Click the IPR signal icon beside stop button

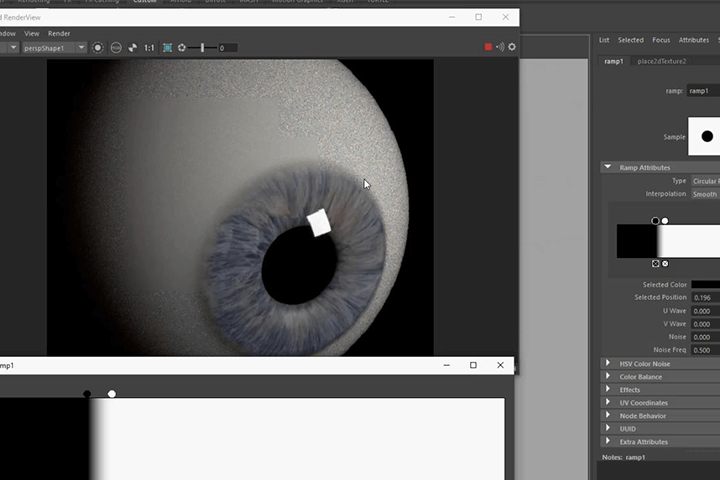tap(500, 47)
